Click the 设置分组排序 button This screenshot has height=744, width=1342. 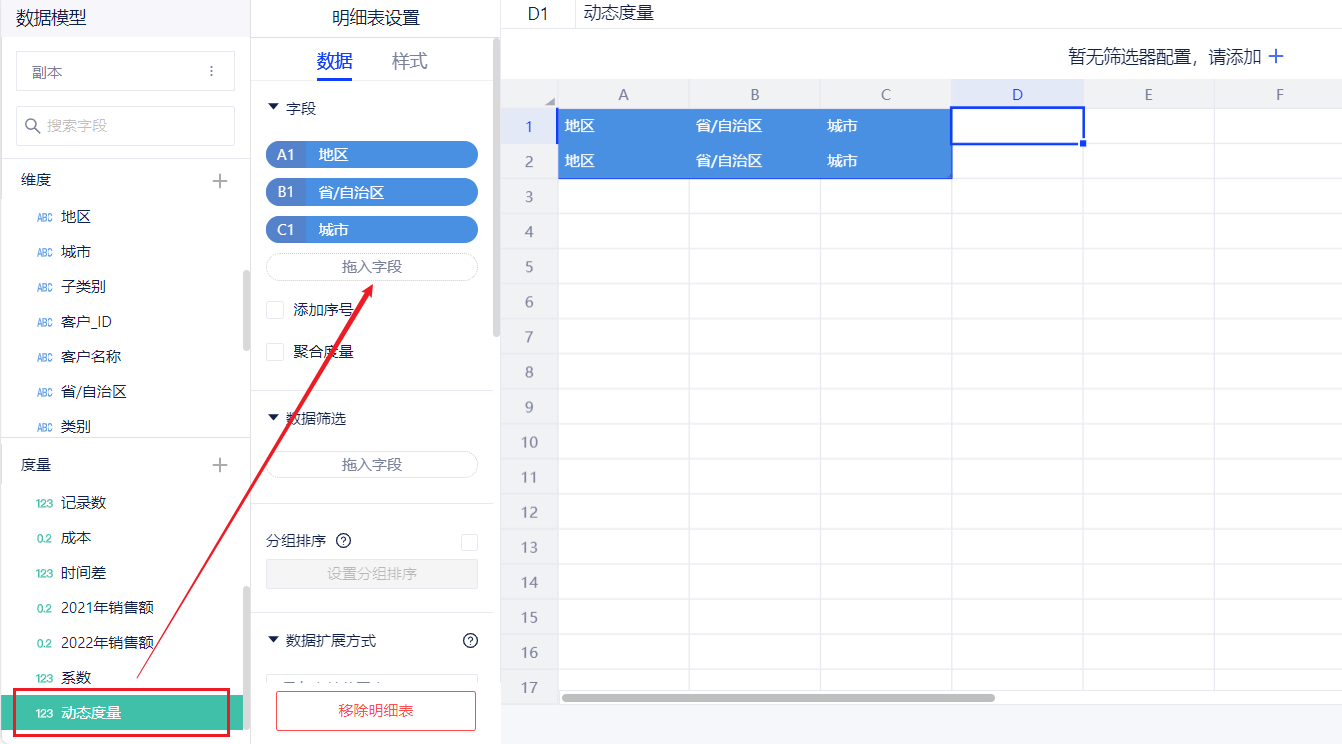[x=371, y=574]
